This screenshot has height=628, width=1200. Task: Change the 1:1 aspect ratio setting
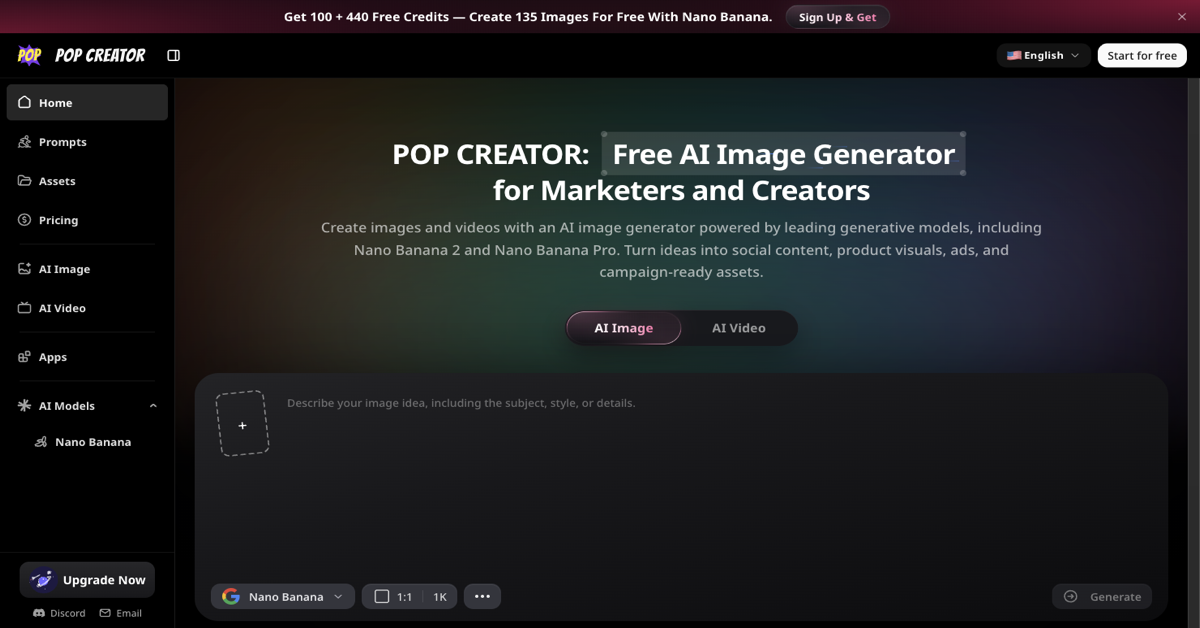click(x=392, y=597)
